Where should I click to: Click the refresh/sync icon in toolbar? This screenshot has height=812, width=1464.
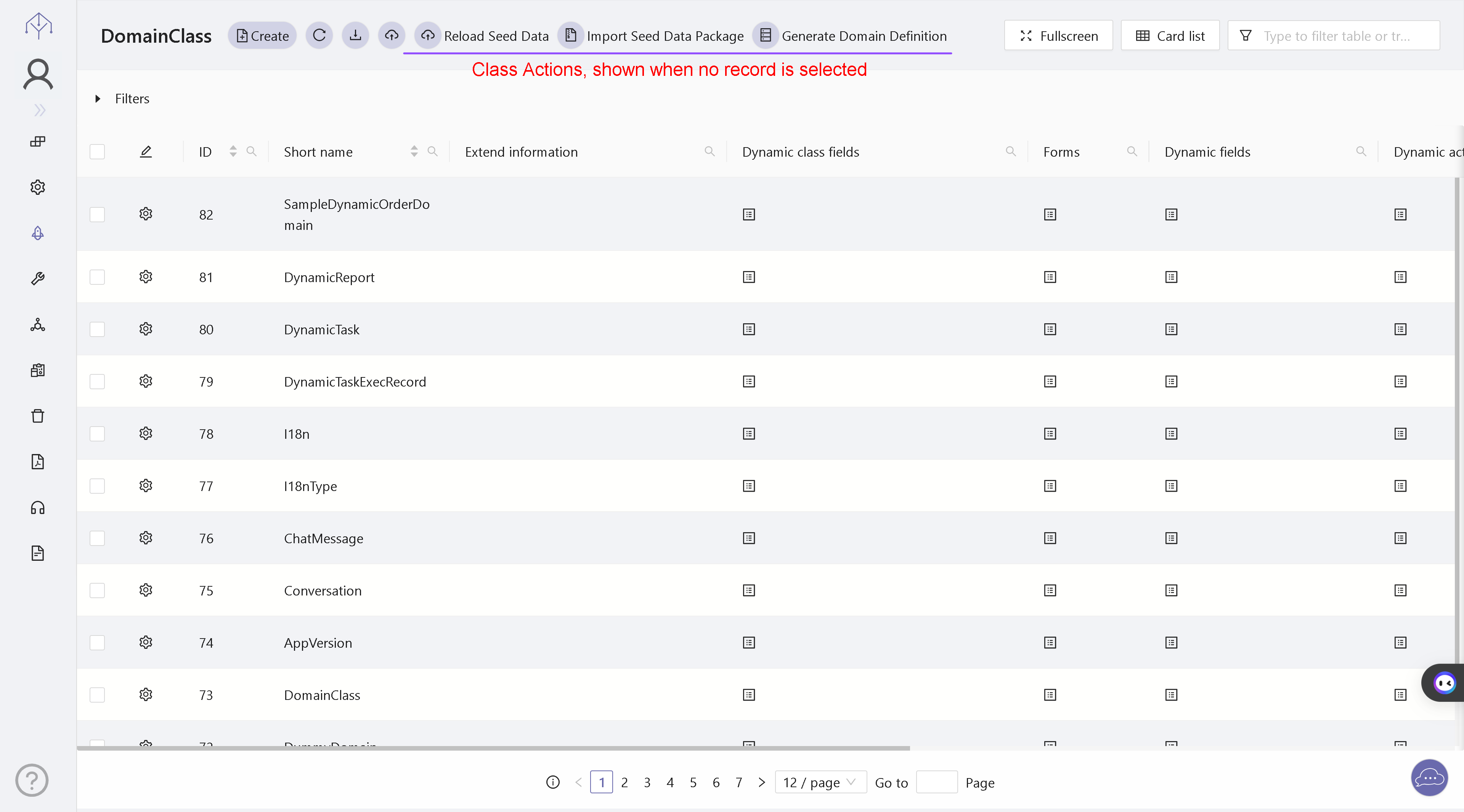click(x=319, y=36)
